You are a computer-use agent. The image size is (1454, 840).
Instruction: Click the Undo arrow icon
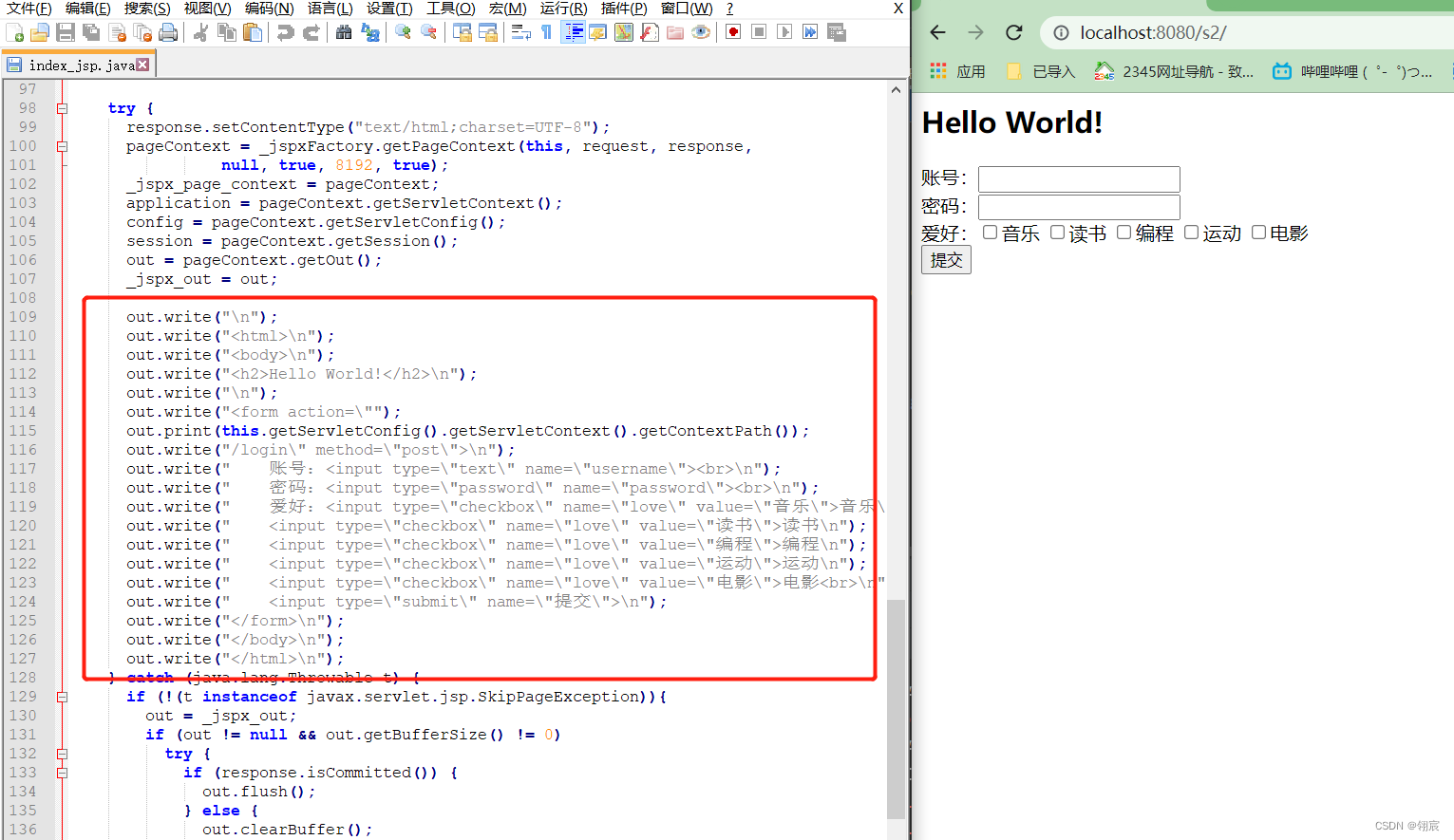tap(285, 33)
